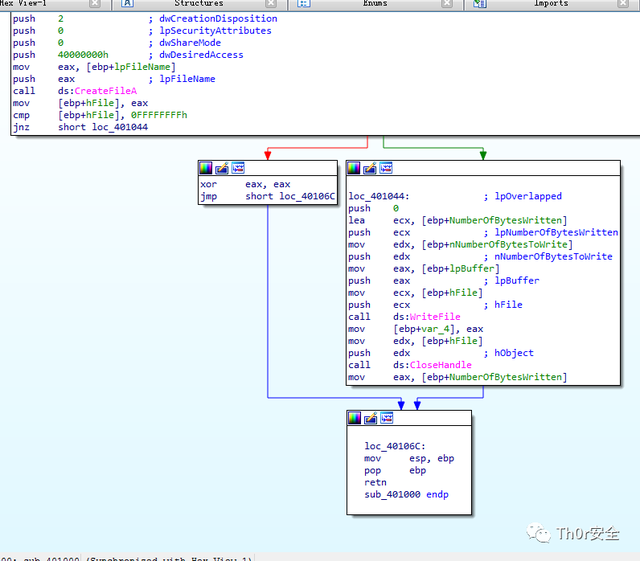640x561 pixels.
Task: Close the Hex View-1 tab
Action: pos(95,3)
